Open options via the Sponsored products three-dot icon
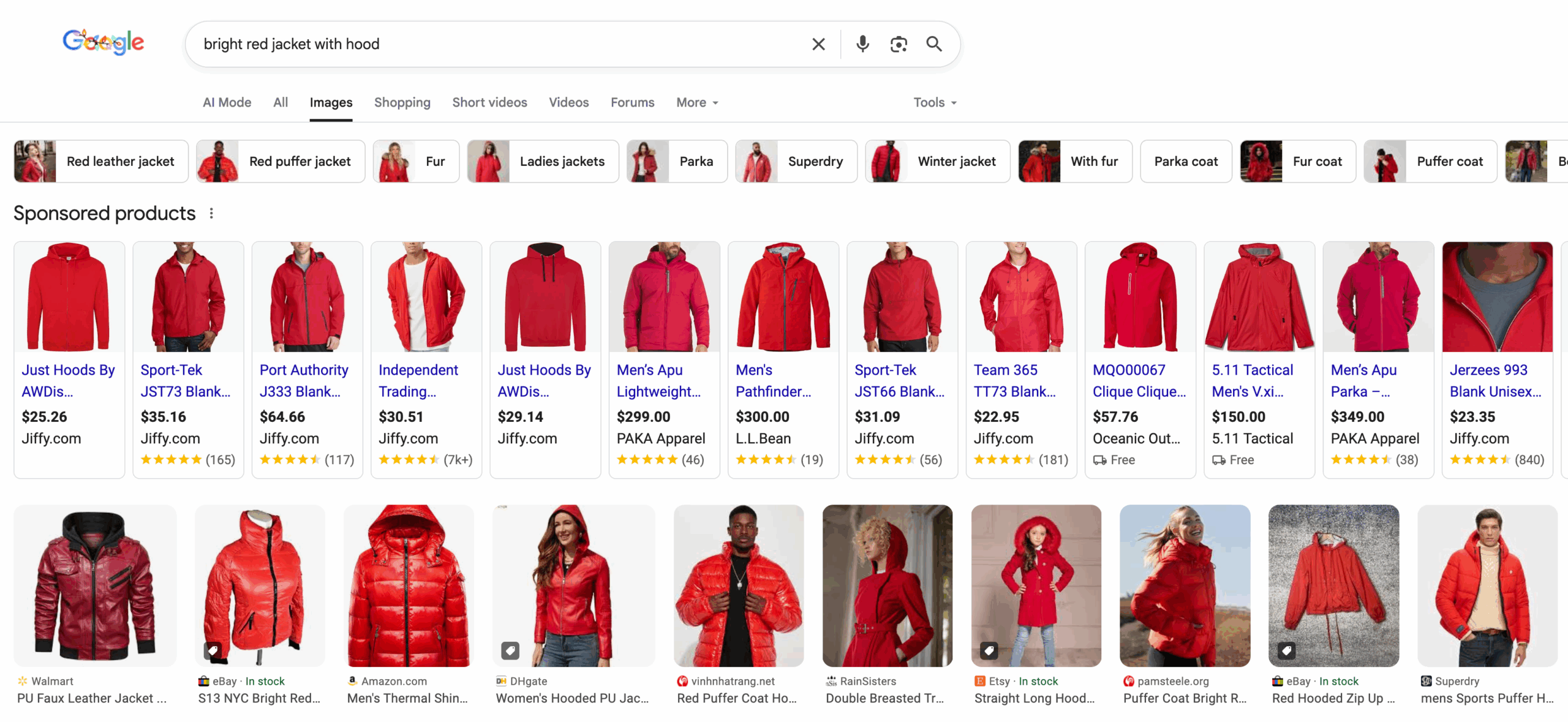1568x722 pixels. [x=211, y=213]
